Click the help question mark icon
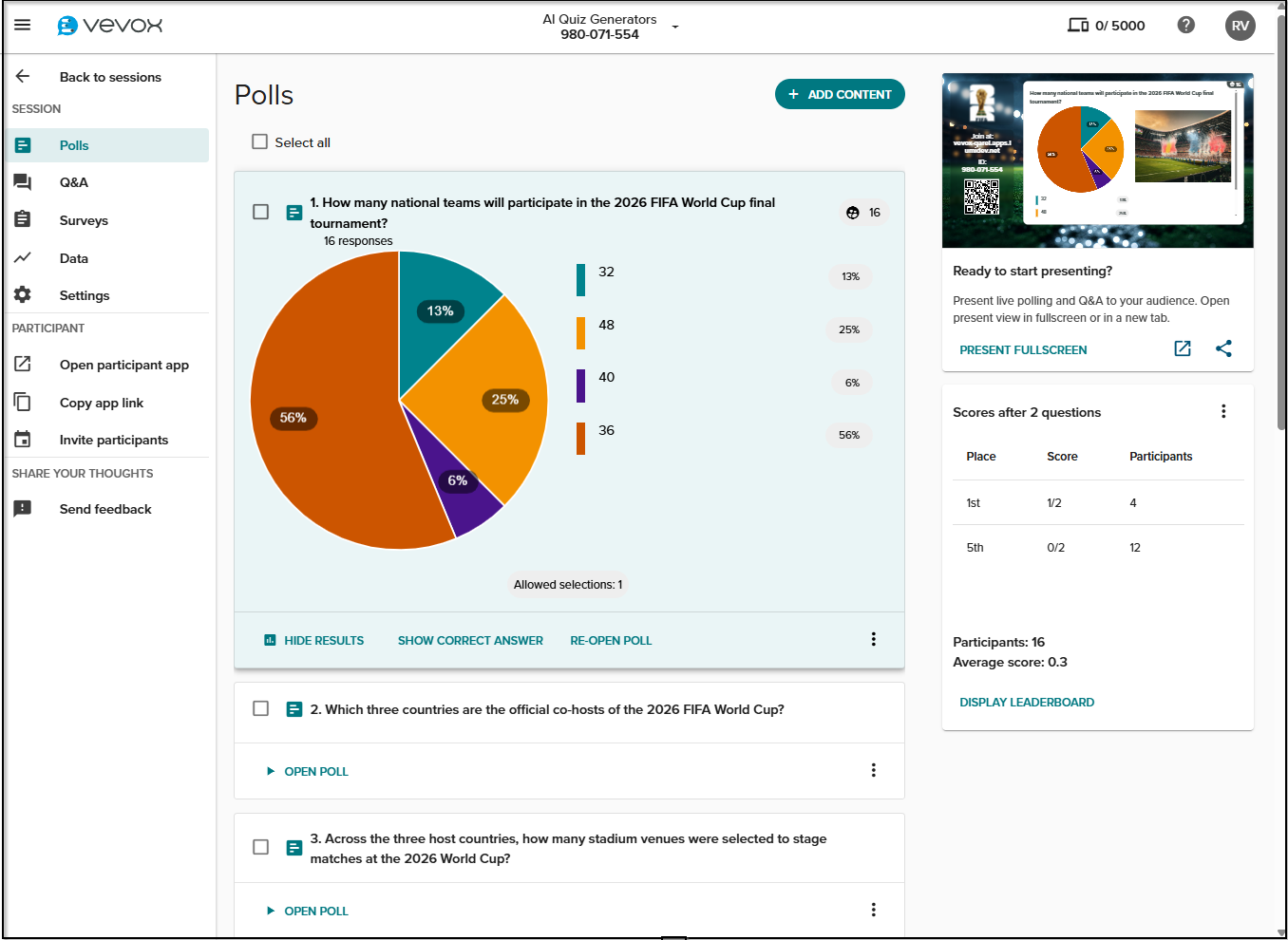Viewport: 1288px width, 940px height. pos(1185,25)
